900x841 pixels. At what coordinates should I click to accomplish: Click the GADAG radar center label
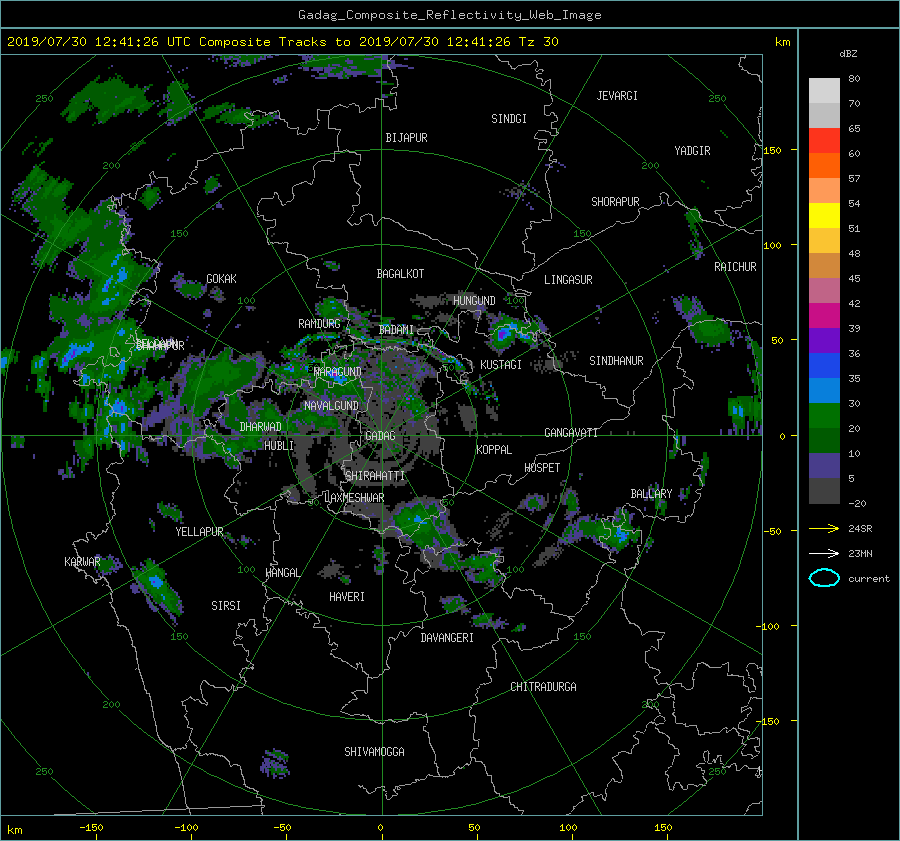pos(380,436)
